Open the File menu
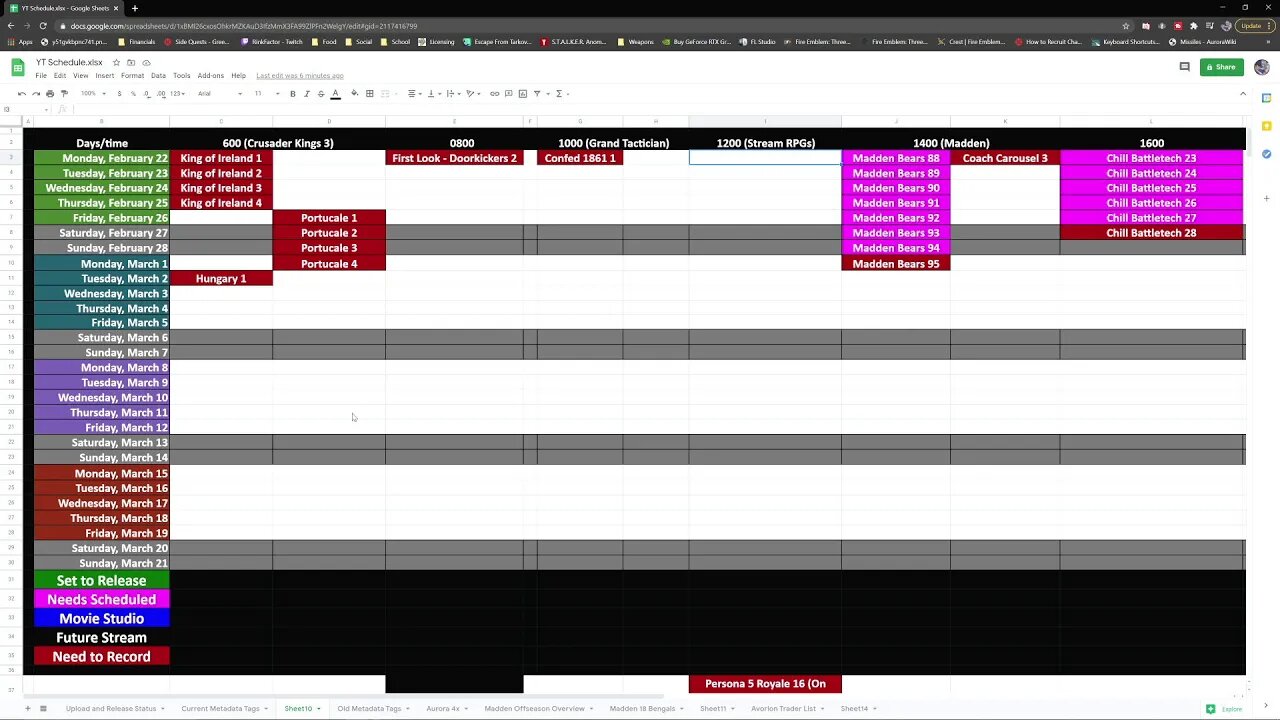This screenshot has height=720, width=1280. click(41, 76)
